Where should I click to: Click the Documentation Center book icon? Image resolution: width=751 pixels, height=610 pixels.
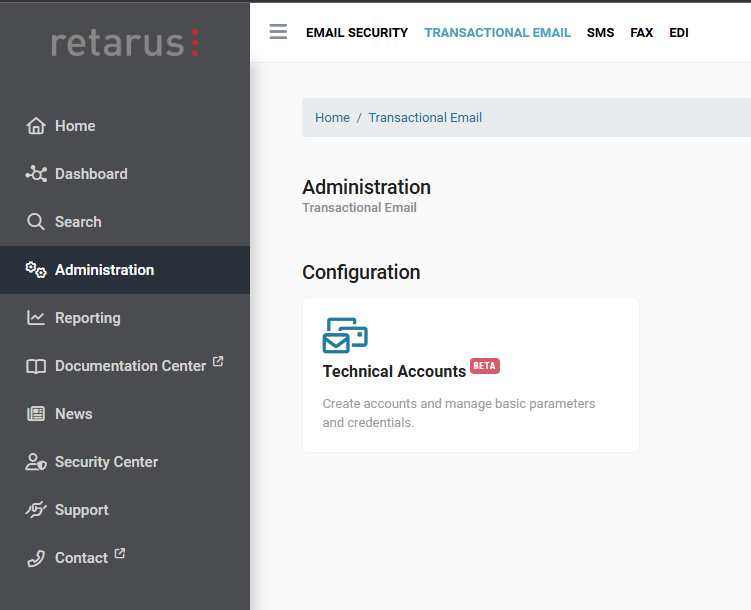click(36, 366)
